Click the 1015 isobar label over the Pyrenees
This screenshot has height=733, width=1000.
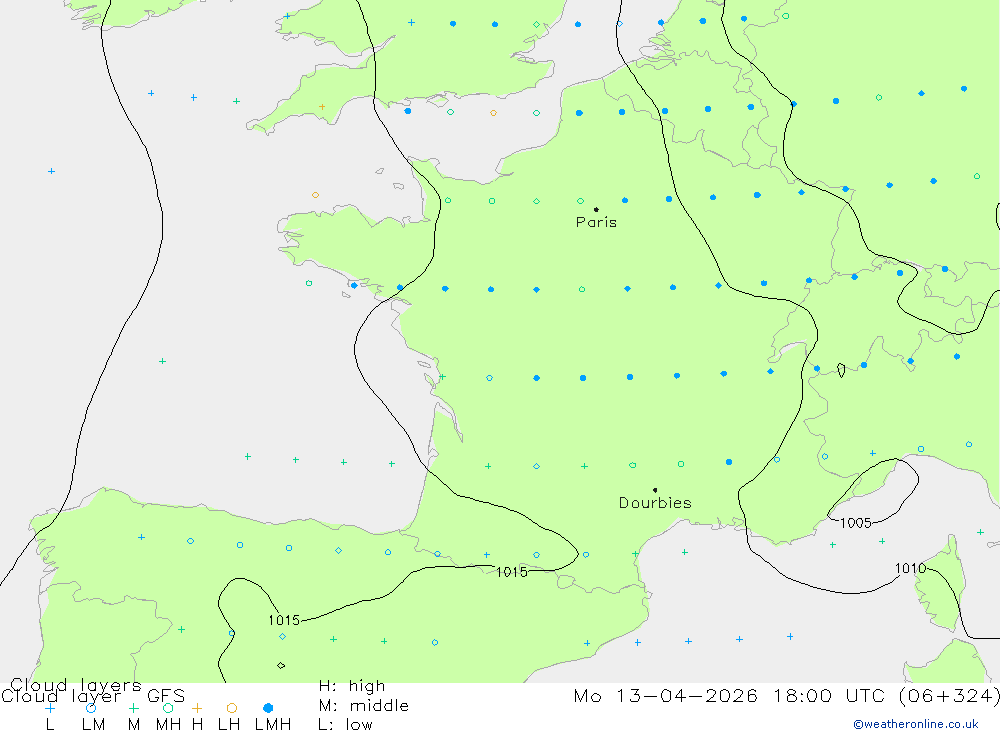click(511, 572)
